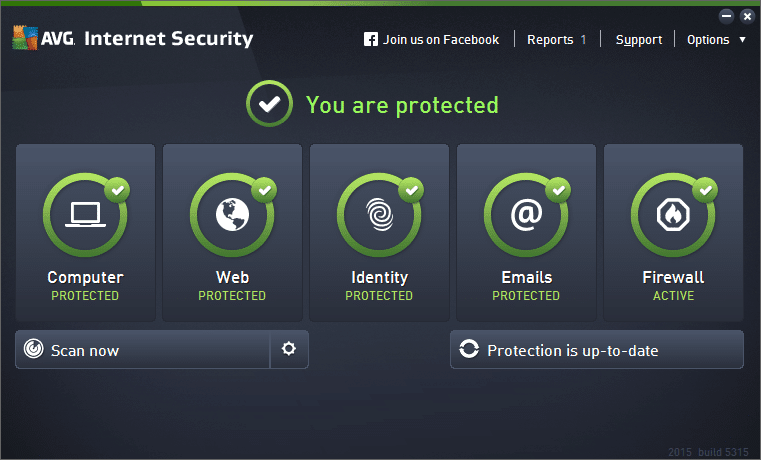
Task: Click Protection is up-to-date button
Action: (597, 350)
